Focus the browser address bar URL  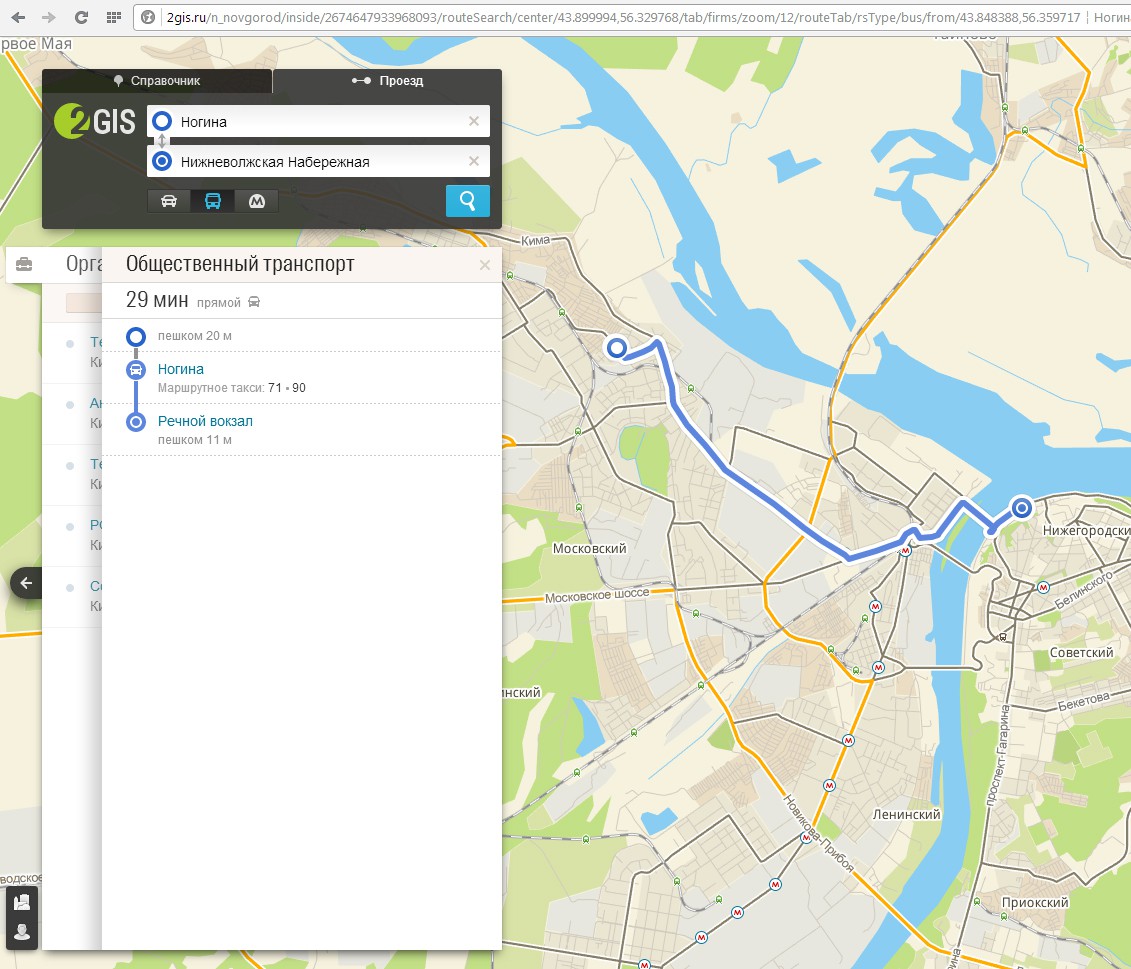(x=623, y=17)
